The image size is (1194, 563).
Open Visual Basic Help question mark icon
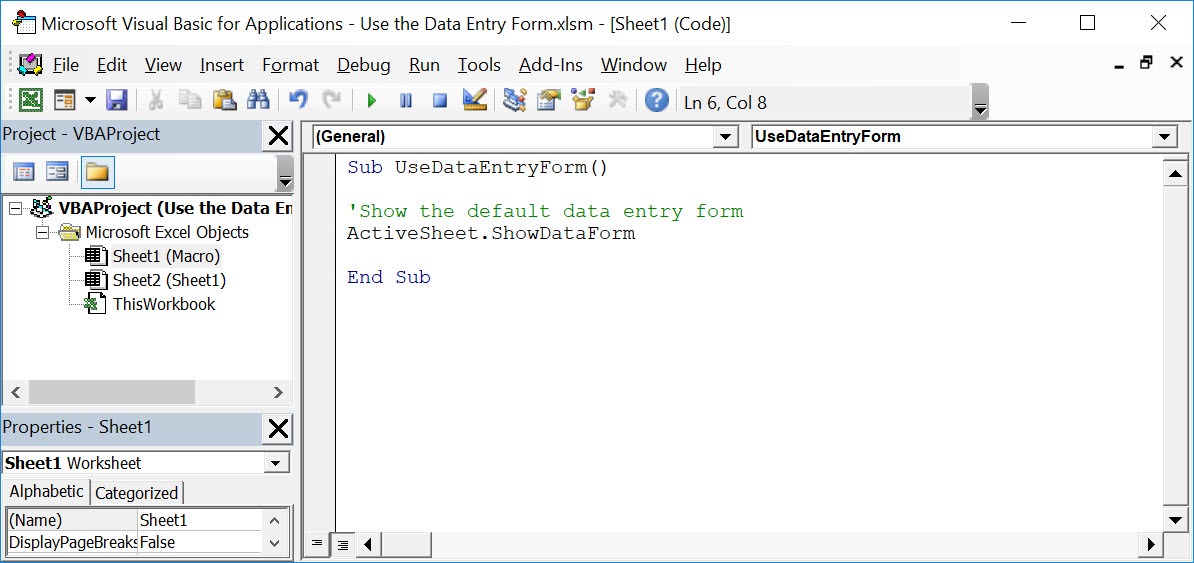pos(656,100)
